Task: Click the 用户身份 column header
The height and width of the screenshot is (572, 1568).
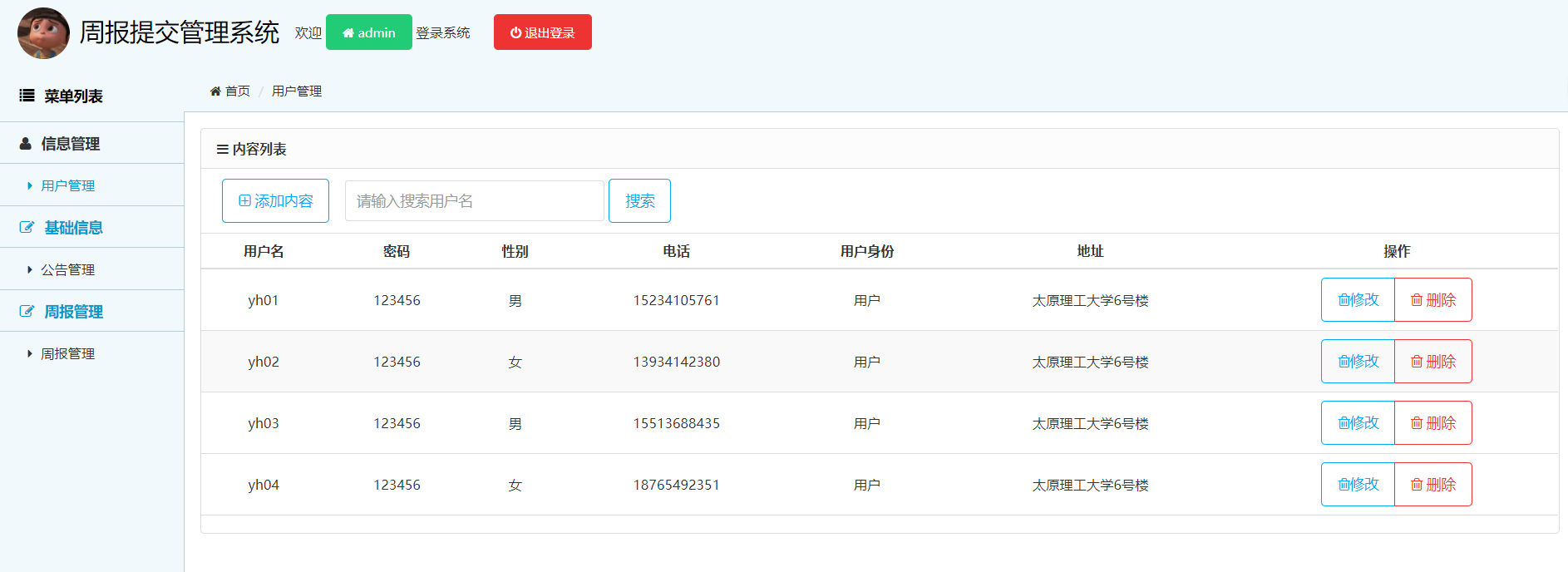Action: tap(867, 251)
